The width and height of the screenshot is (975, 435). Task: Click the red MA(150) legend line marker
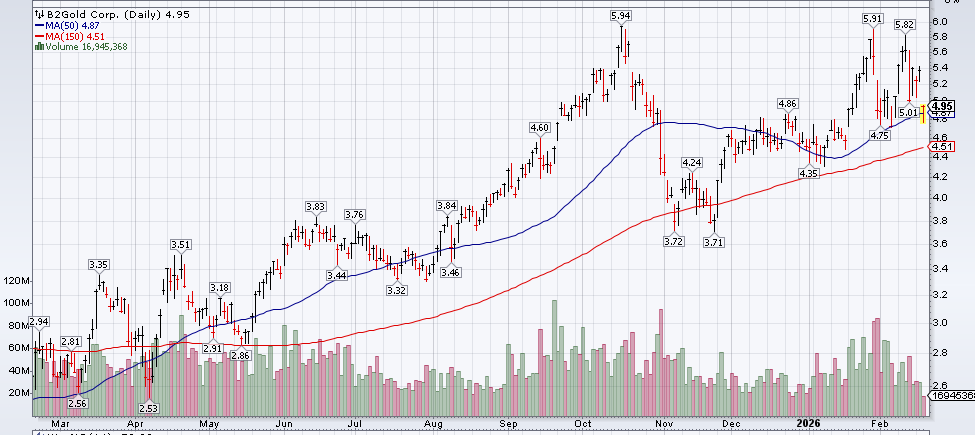(38, 36)
